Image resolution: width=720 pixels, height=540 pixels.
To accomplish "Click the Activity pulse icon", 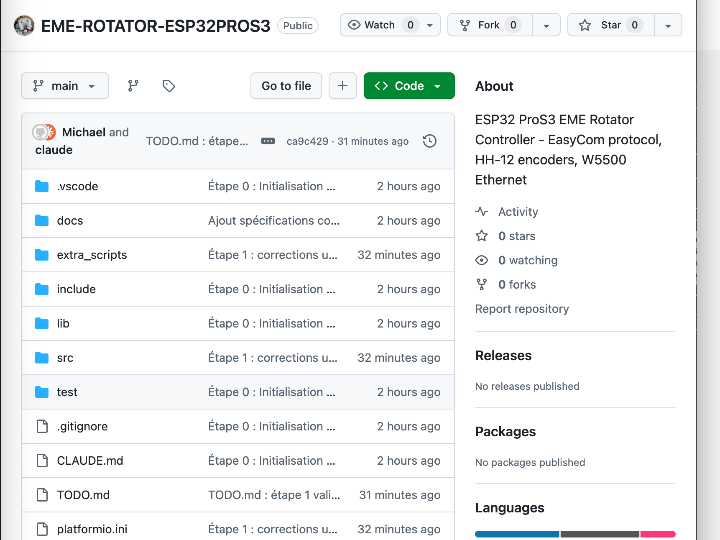I will click(482, 212).
